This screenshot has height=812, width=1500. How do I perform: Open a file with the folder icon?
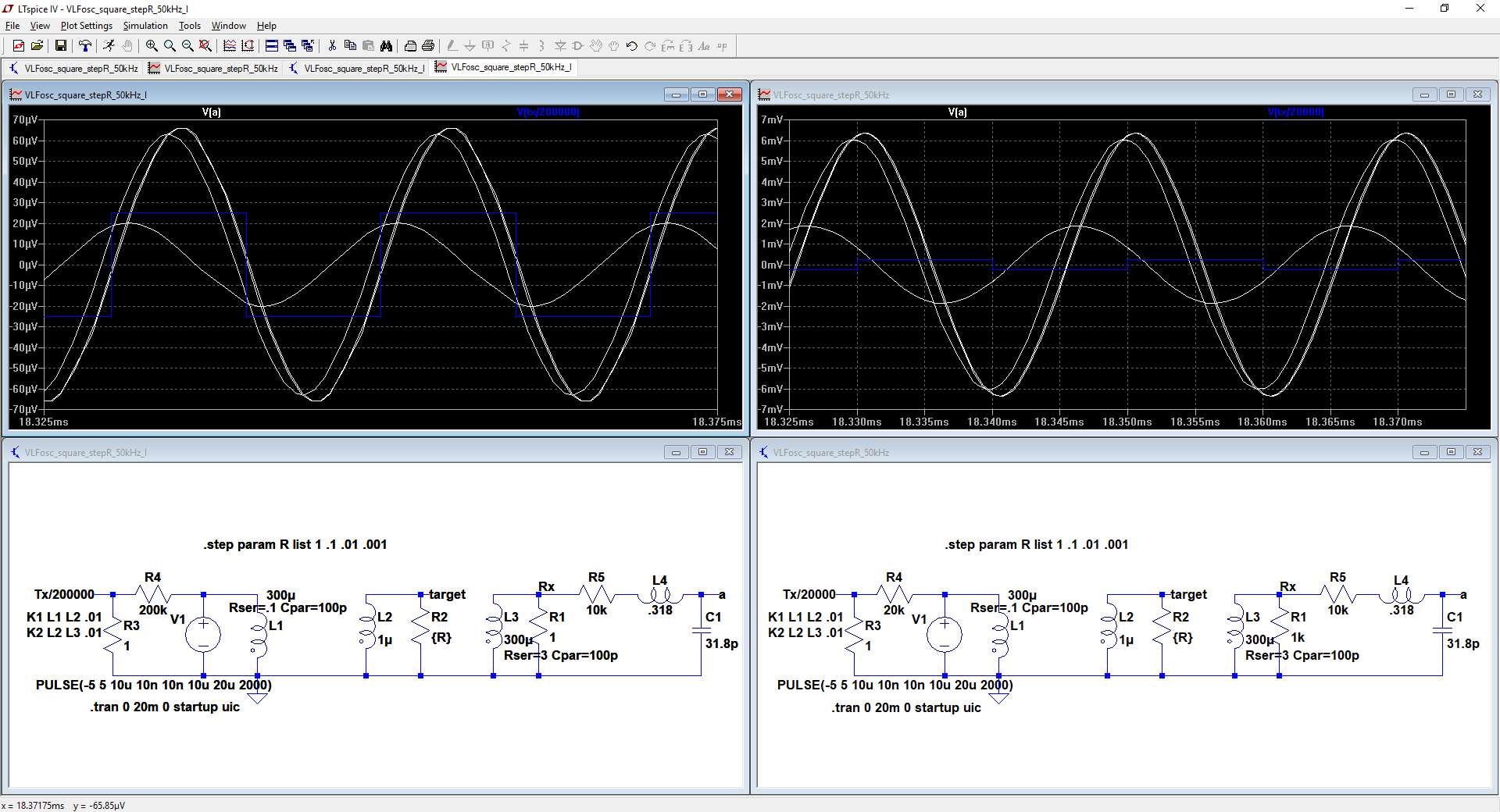[37, 46]
